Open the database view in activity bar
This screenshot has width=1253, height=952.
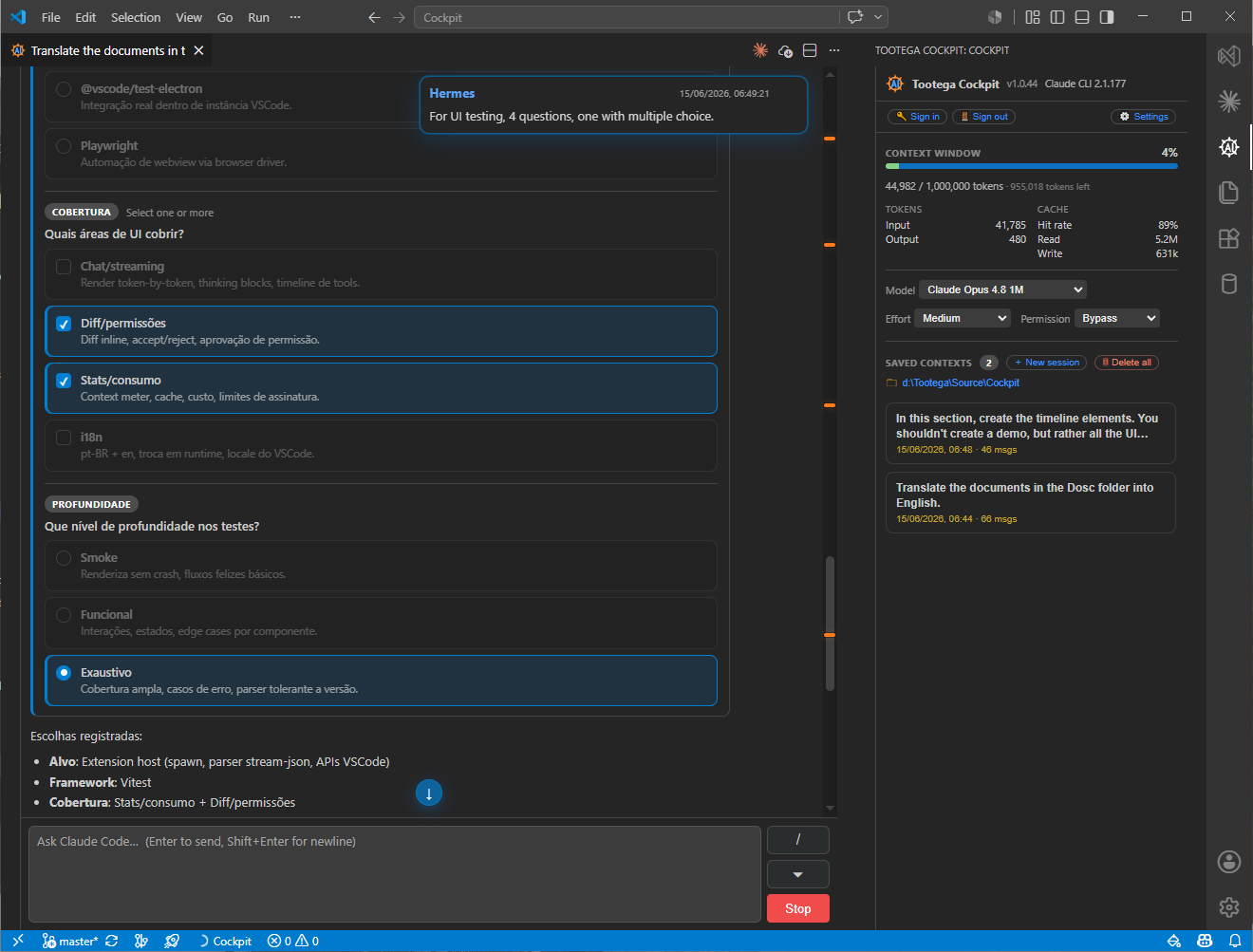[1229, 284]
